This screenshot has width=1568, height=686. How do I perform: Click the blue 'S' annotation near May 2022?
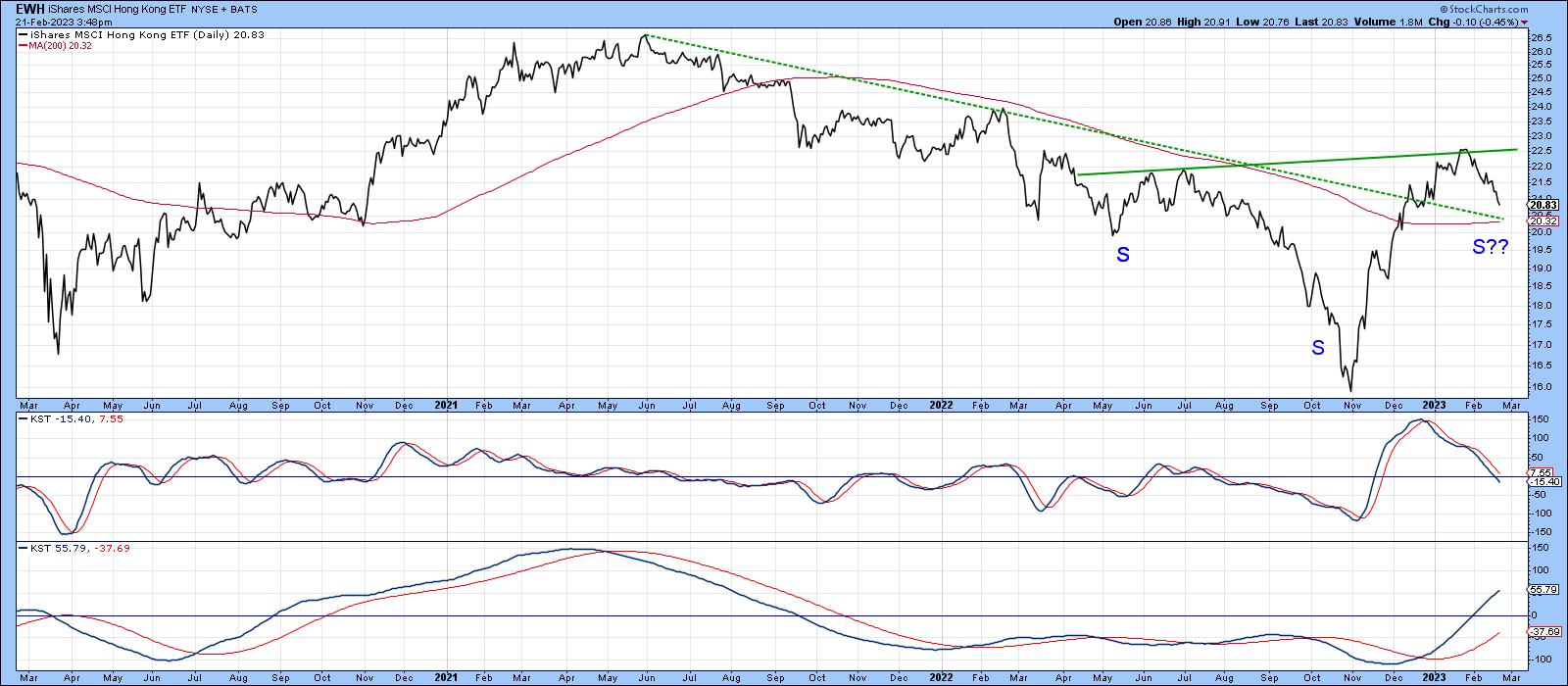pos(1123,255)
